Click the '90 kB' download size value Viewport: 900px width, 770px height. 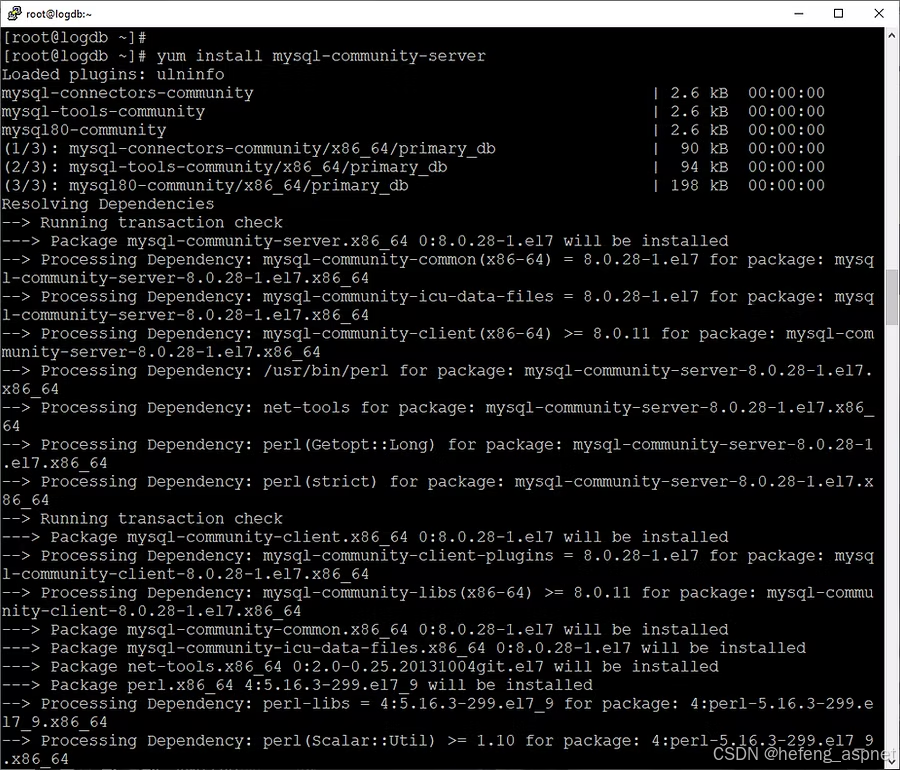click(704, 149)
